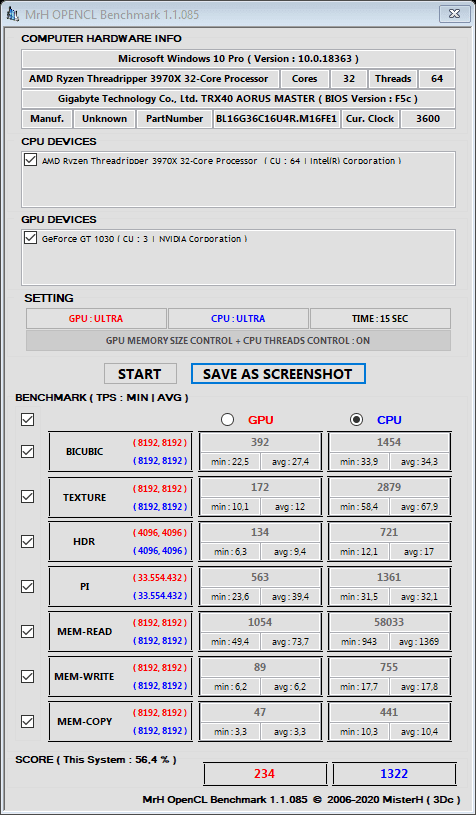Click the TEXTURE GPU score 172
Image resolution: width=476 pixels, height=815 pixels.
tap(260, 487)
